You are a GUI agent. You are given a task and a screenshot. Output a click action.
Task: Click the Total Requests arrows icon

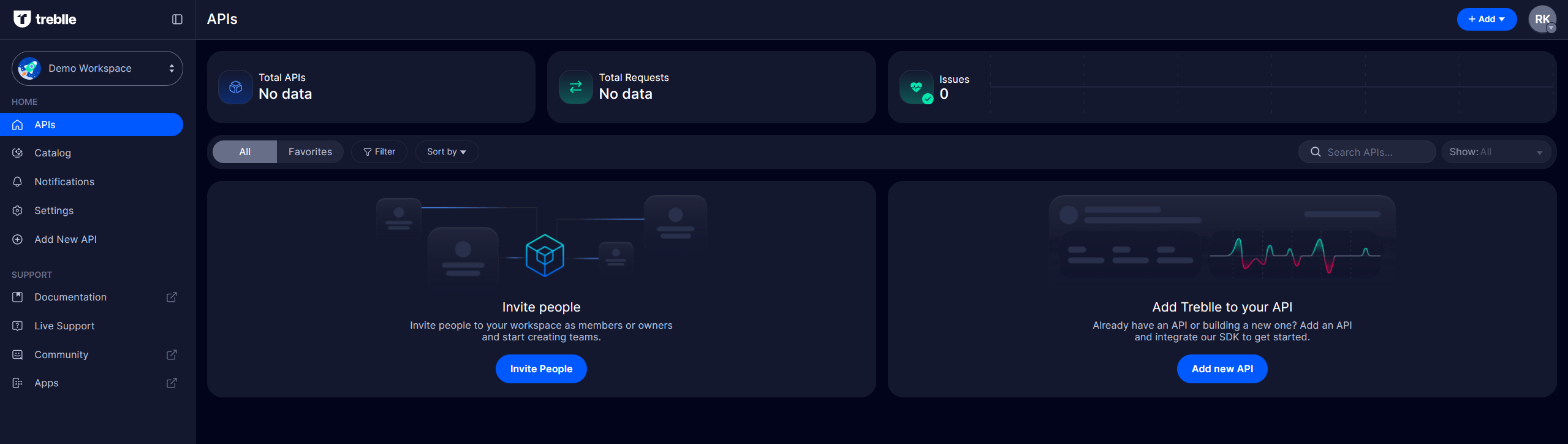pos(576,87)
